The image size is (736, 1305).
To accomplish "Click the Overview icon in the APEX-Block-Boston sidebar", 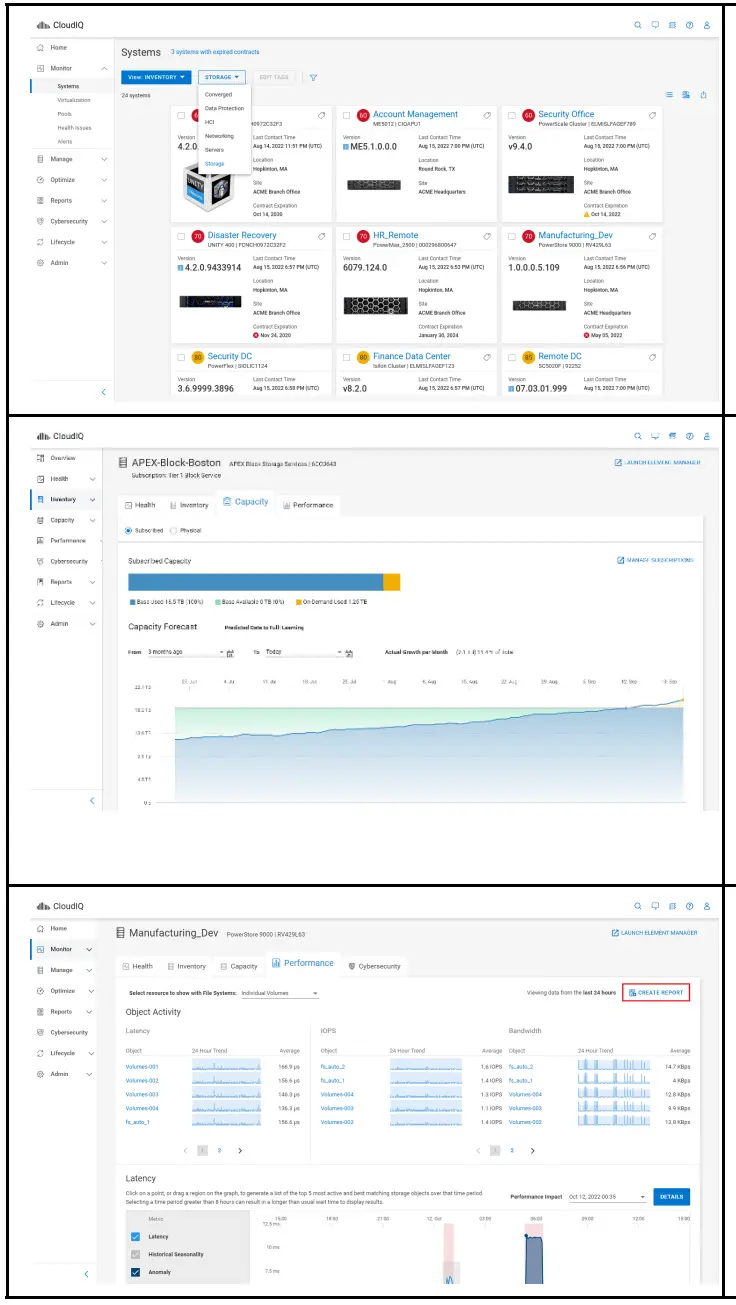I will click(40, 458).
